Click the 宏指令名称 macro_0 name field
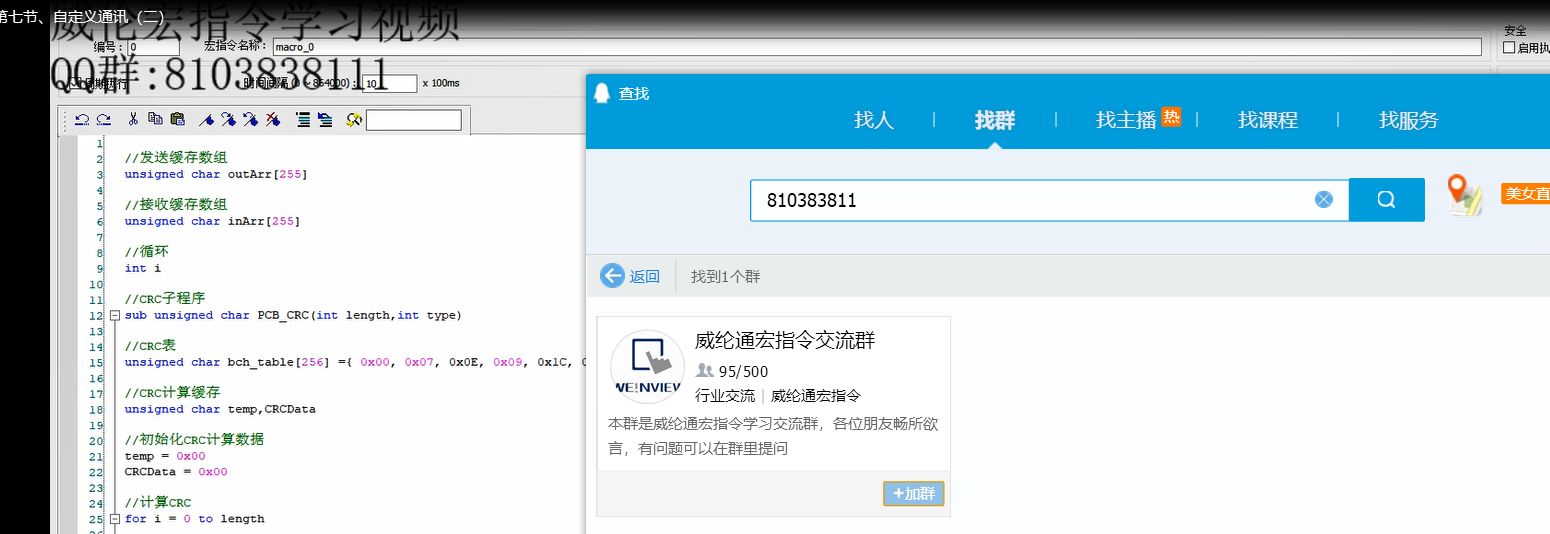 (876, 47)
